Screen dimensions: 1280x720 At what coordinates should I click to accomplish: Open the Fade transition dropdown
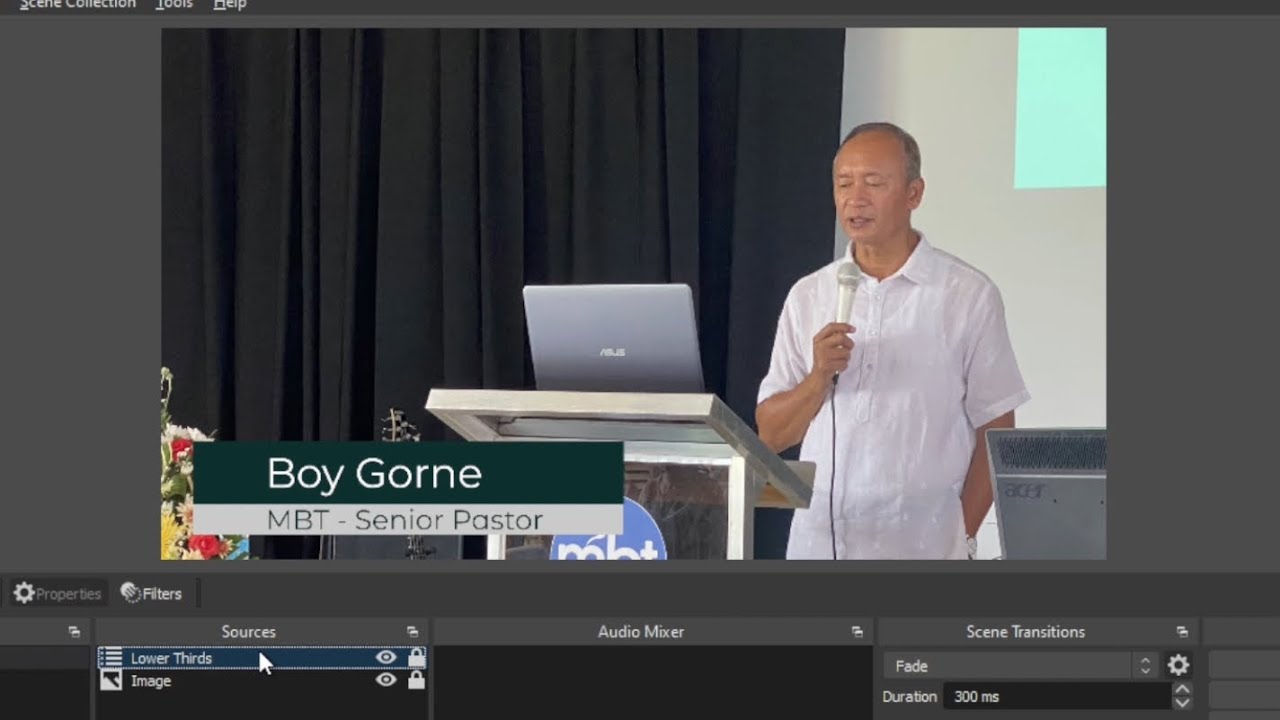pos(1021,665)
